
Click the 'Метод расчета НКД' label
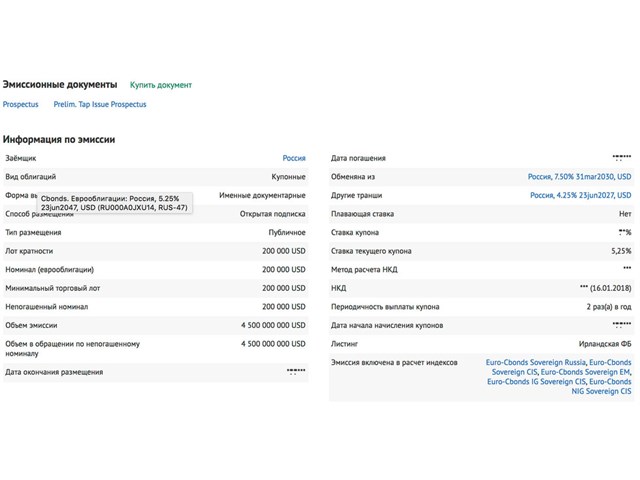(x=364, y=269)
